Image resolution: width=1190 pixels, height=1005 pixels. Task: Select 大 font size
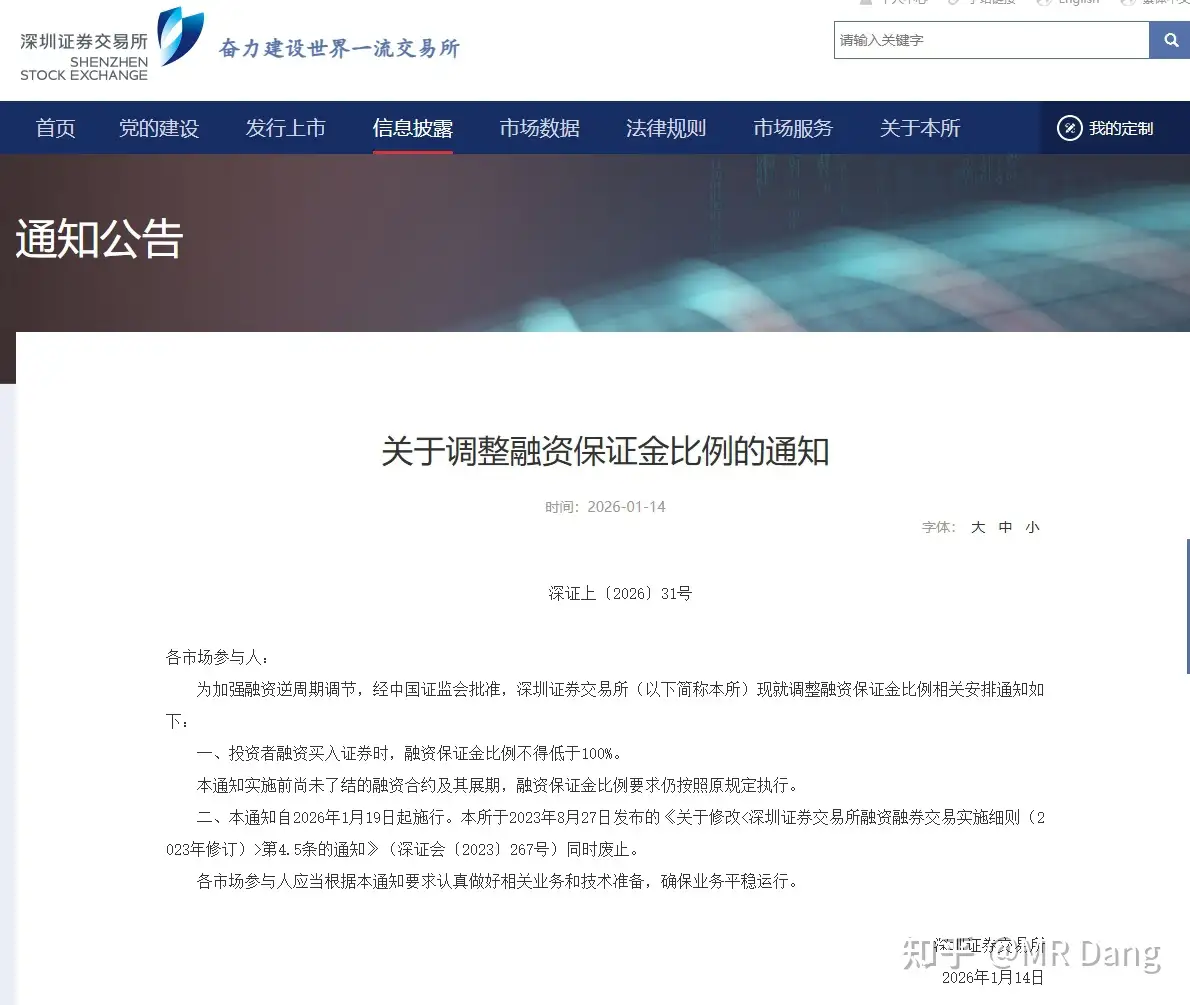[x=977, y=527]
